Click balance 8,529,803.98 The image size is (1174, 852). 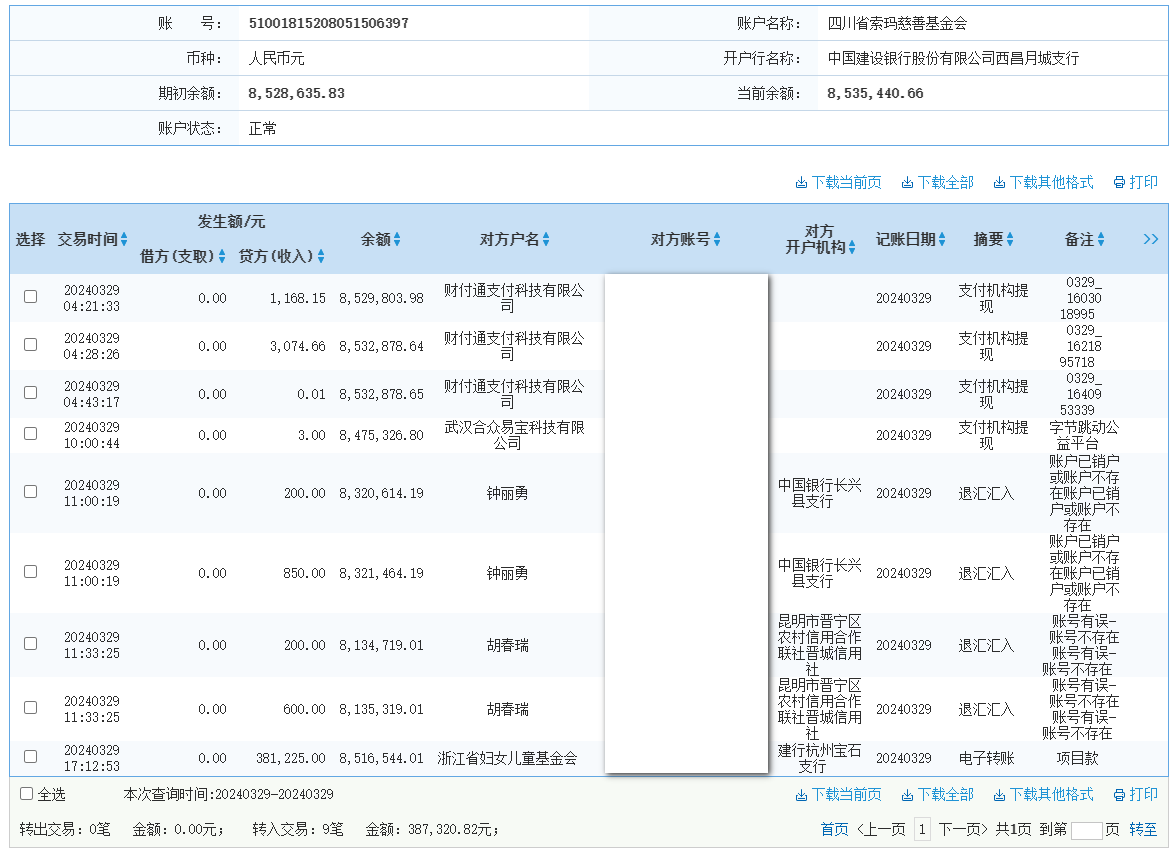tap(381, 298)
